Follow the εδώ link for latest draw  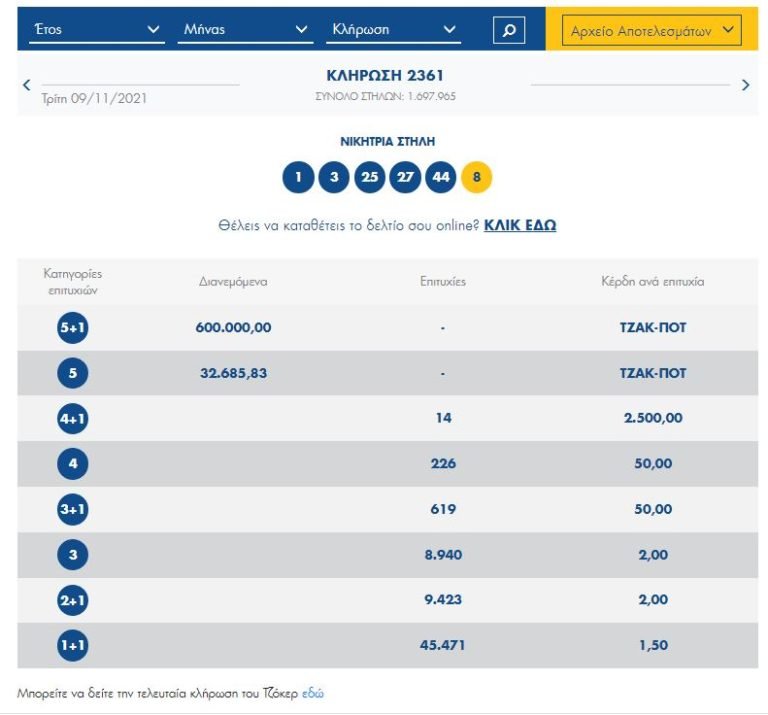click(313, 693)
